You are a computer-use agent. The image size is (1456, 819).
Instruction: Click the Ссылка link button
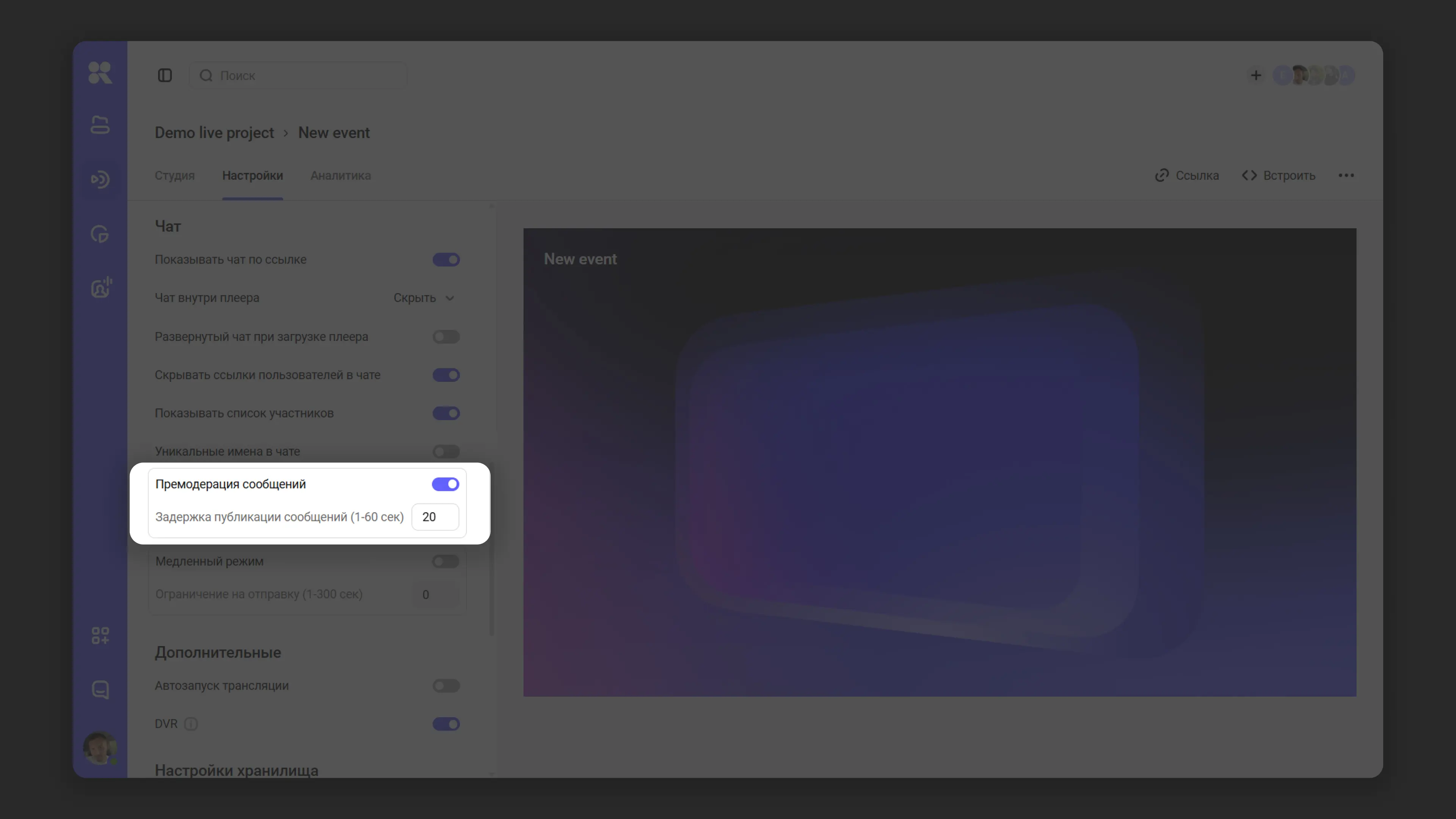point(1187,176)
